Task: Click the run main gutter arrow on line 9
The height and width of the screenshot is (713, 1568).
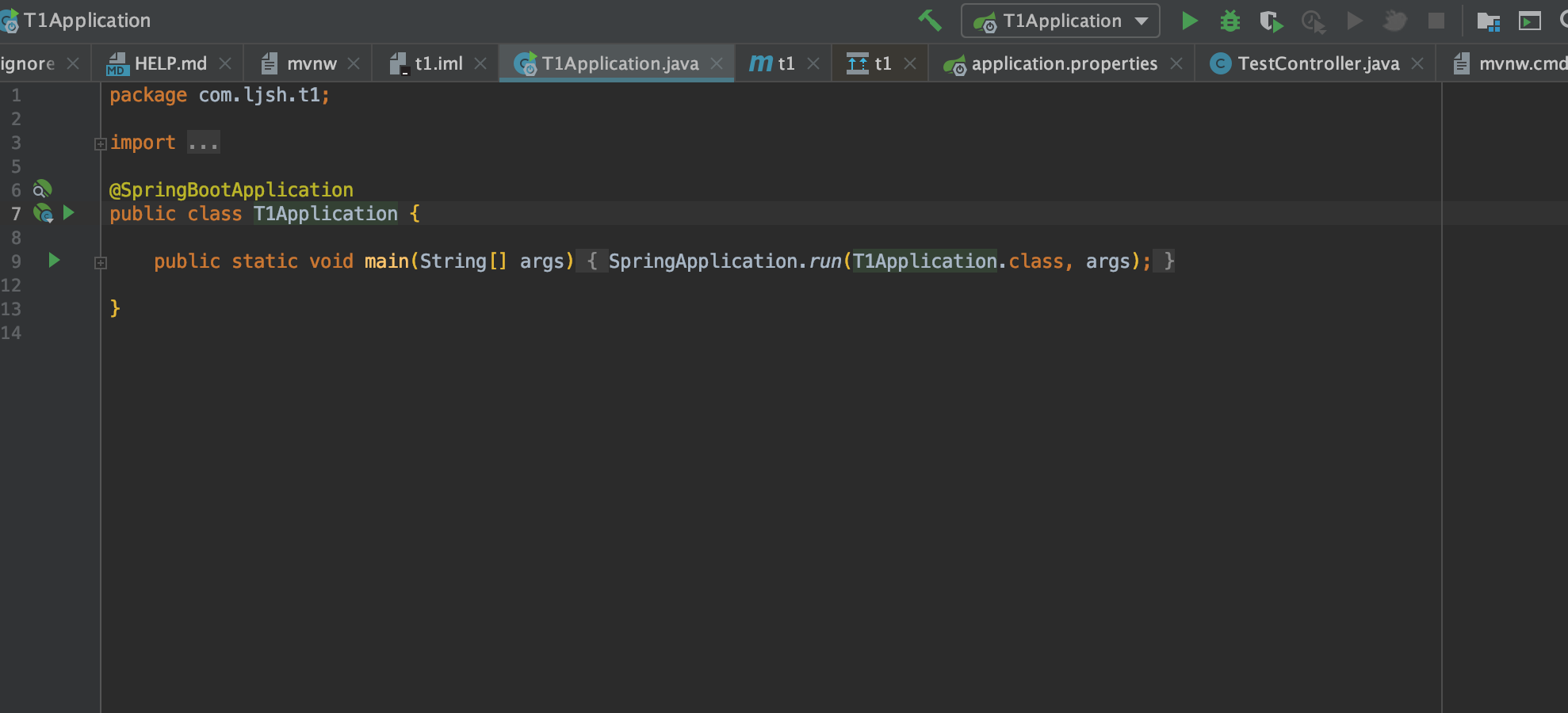Action: pyautogui.click(x=54, y=260)
